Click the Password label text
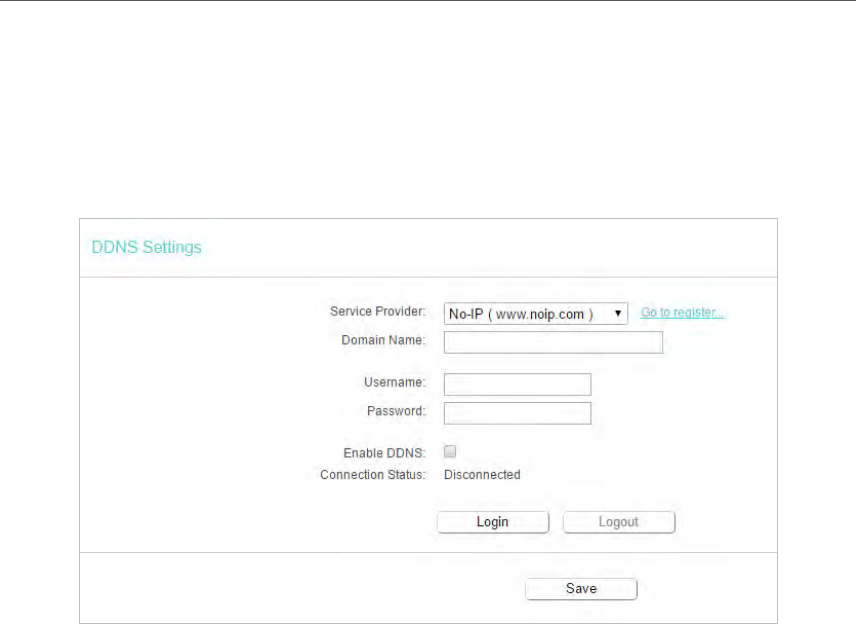 point(396,411)
